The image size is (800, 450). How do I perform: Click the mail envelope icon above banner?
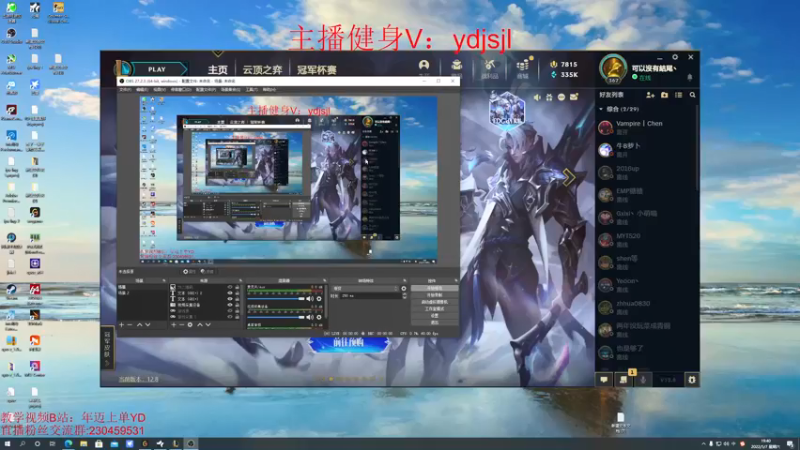click(574, 97)
